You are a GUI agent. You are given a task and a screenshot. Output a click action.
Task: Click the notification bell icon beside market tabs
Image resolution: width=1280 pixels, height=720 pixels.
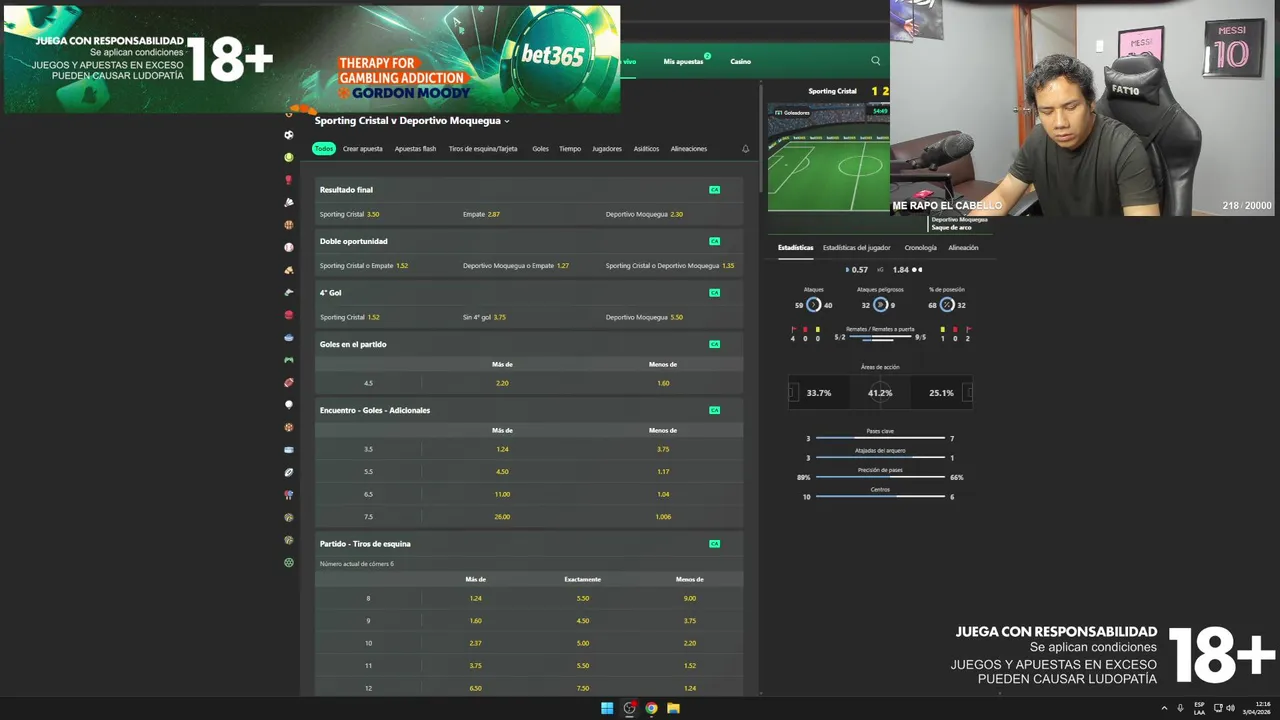tap(745, 149)
